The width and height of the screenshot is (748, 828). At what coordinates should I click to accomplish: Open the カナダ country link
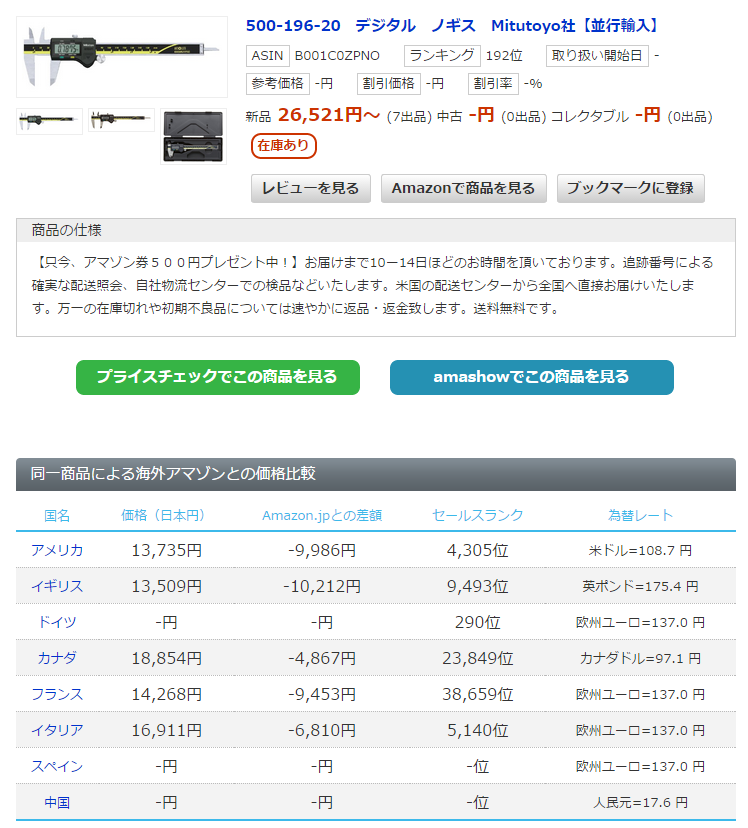57,658
